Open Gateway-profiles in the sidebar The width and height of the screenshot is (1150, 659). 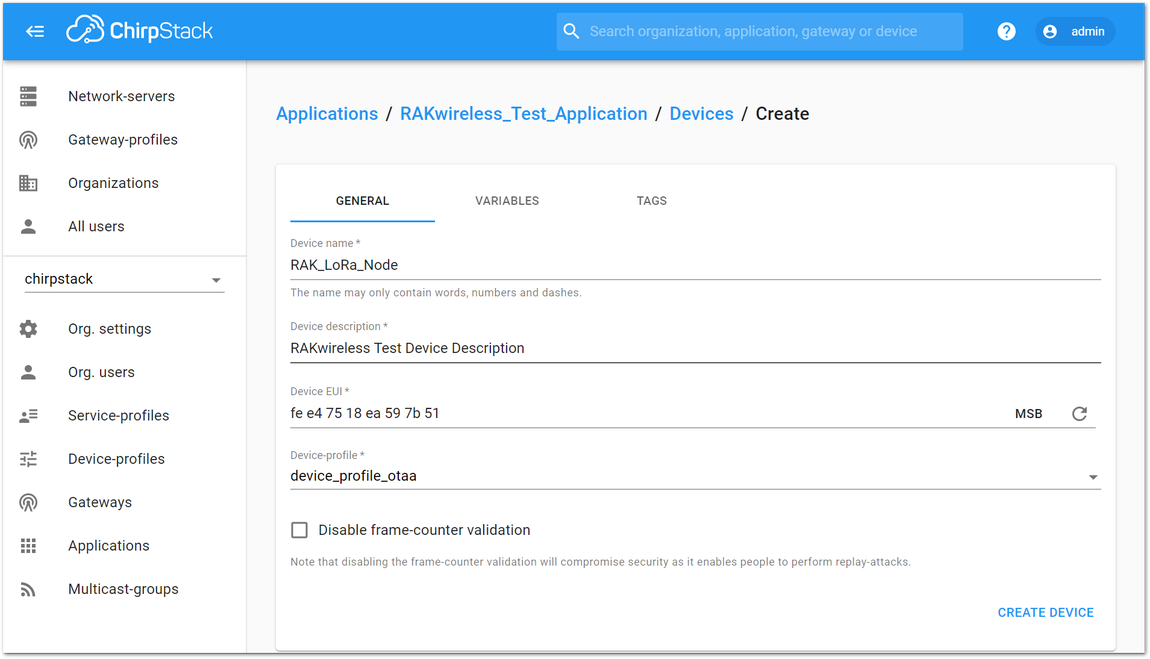click(123, 139)
